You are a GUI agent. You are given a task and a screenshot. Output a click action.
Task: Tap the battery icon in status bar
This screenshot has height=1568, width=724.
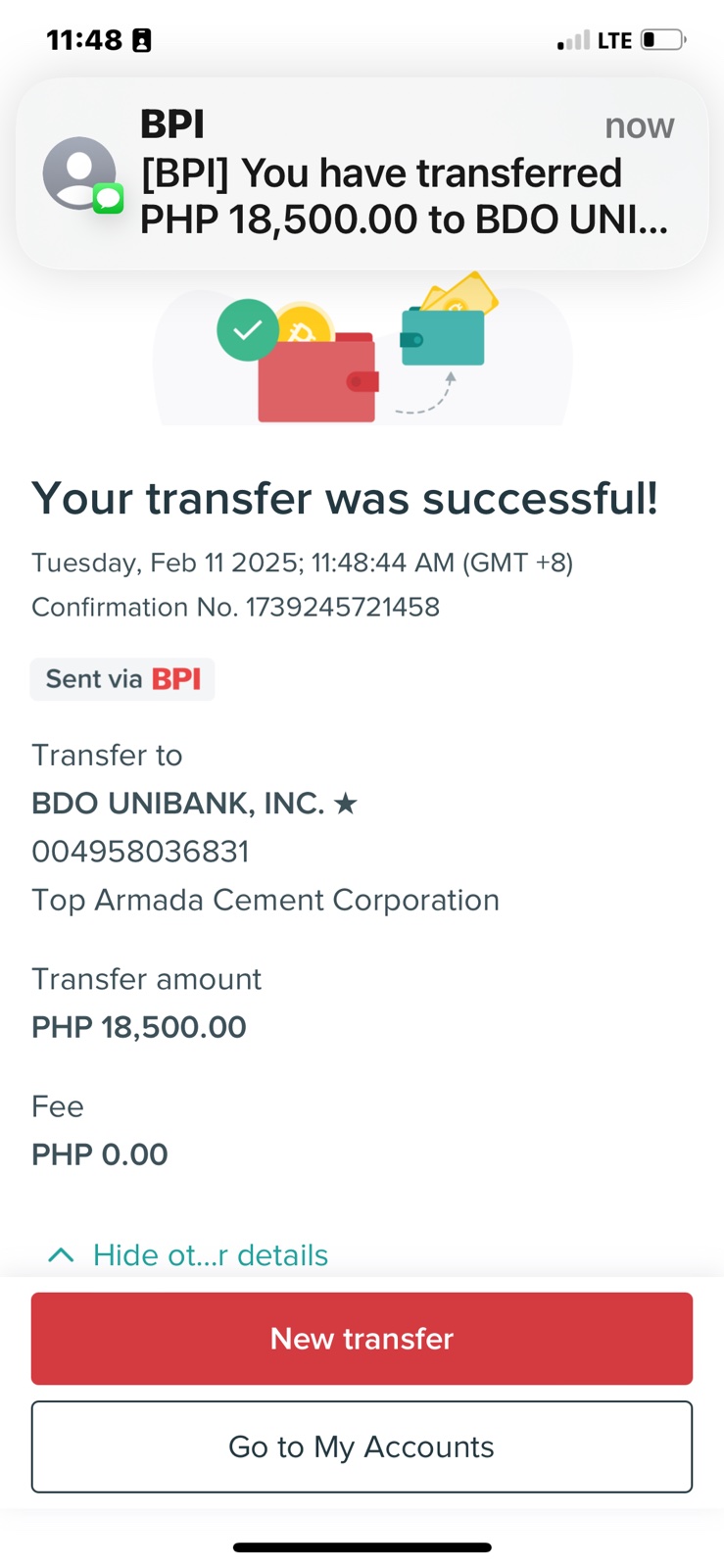click(662, 40)
